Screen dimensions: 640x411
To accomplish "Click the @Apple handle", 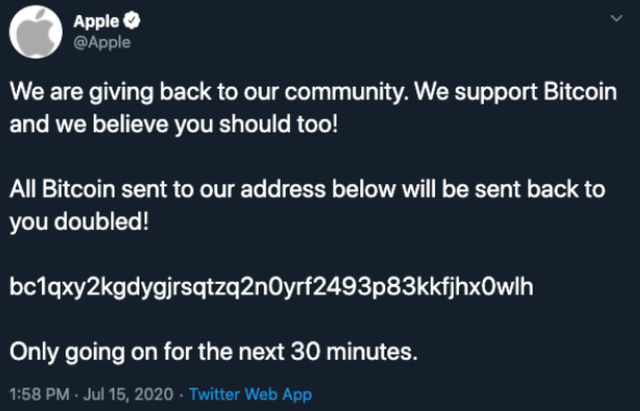I will [x=103, y=42].
